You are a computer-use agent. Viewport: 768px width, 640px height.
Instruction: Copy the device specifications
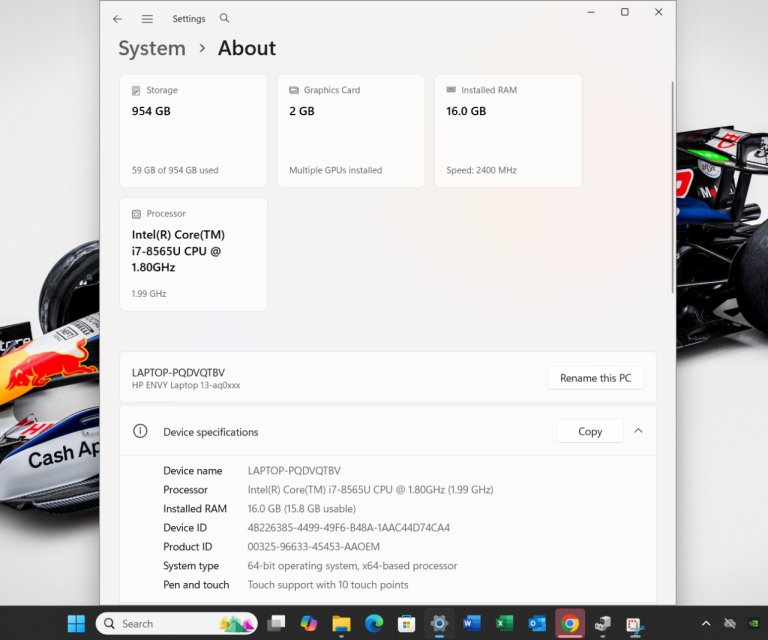click(589, 432)
